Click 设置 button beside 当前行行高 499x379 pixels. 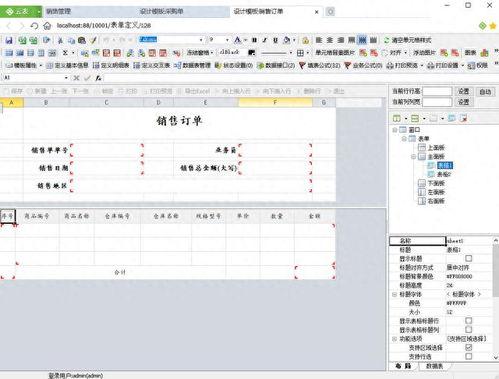pyautogui.click(x=463, y=91)
